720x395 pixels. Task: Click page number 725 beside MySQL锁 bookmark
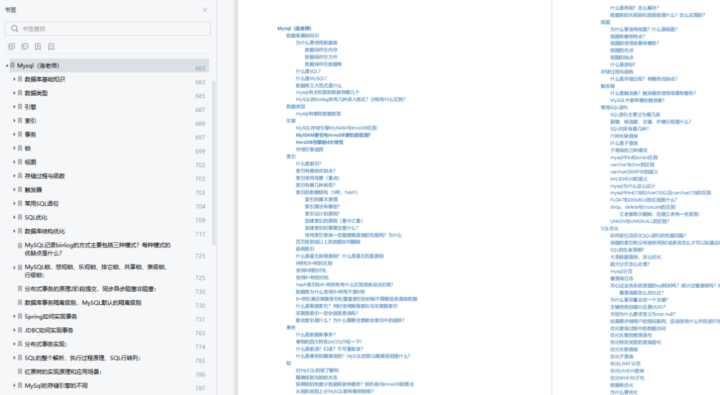[200, 278]
